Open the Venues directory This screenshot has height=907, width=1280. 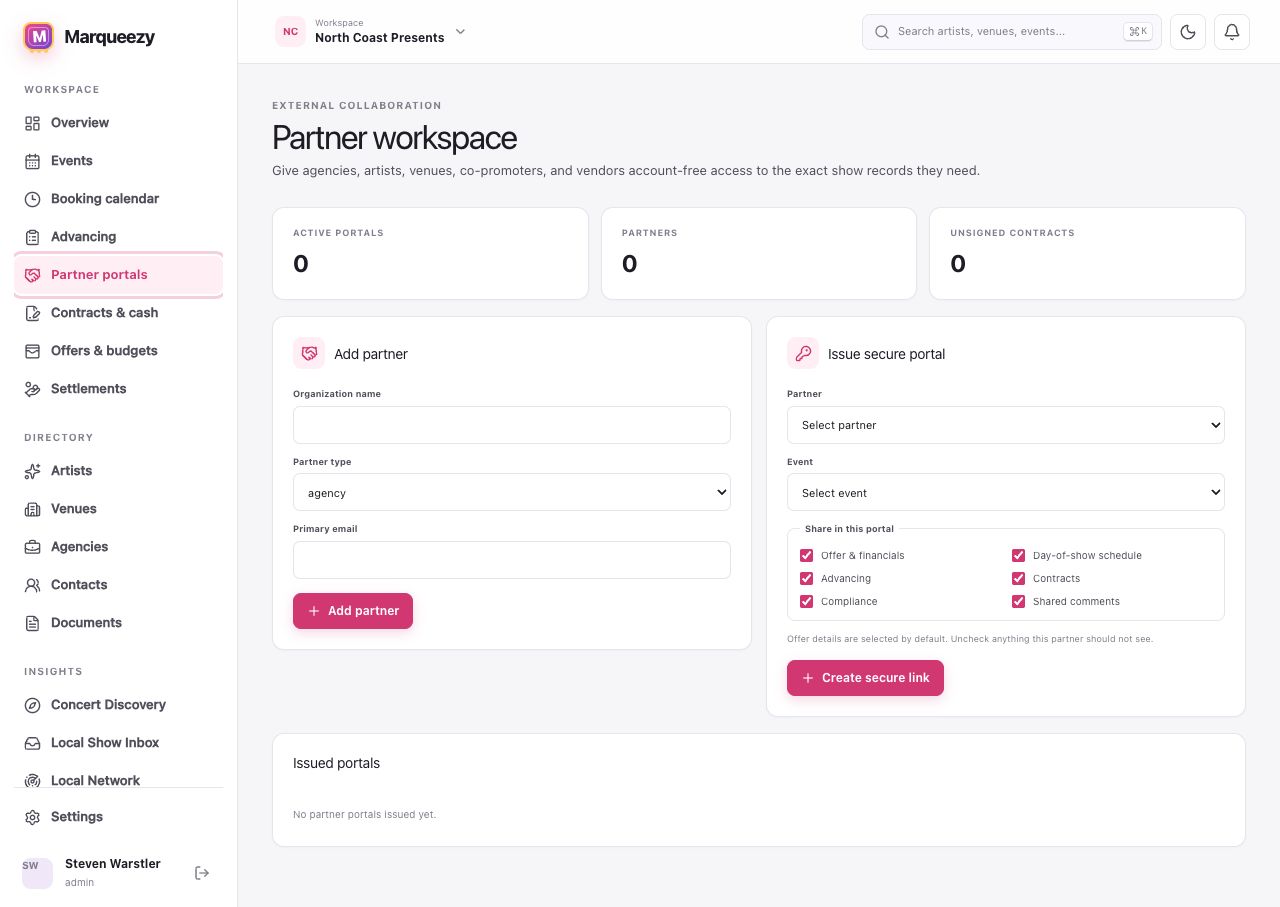pyautogui.click(x=118, y=509)
